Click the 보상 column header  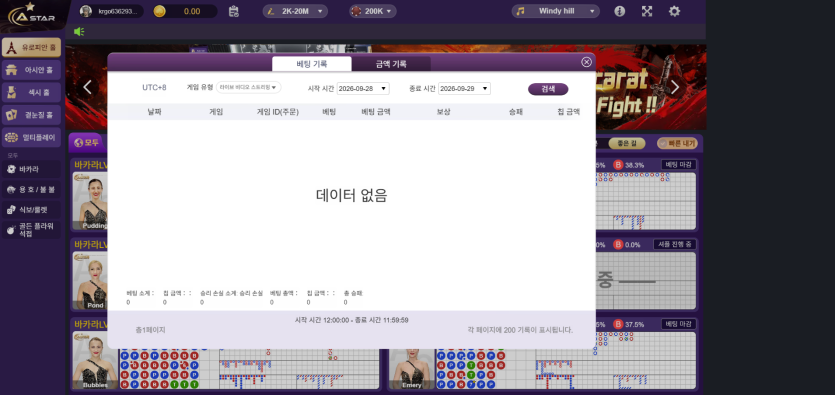pos(443,112)
